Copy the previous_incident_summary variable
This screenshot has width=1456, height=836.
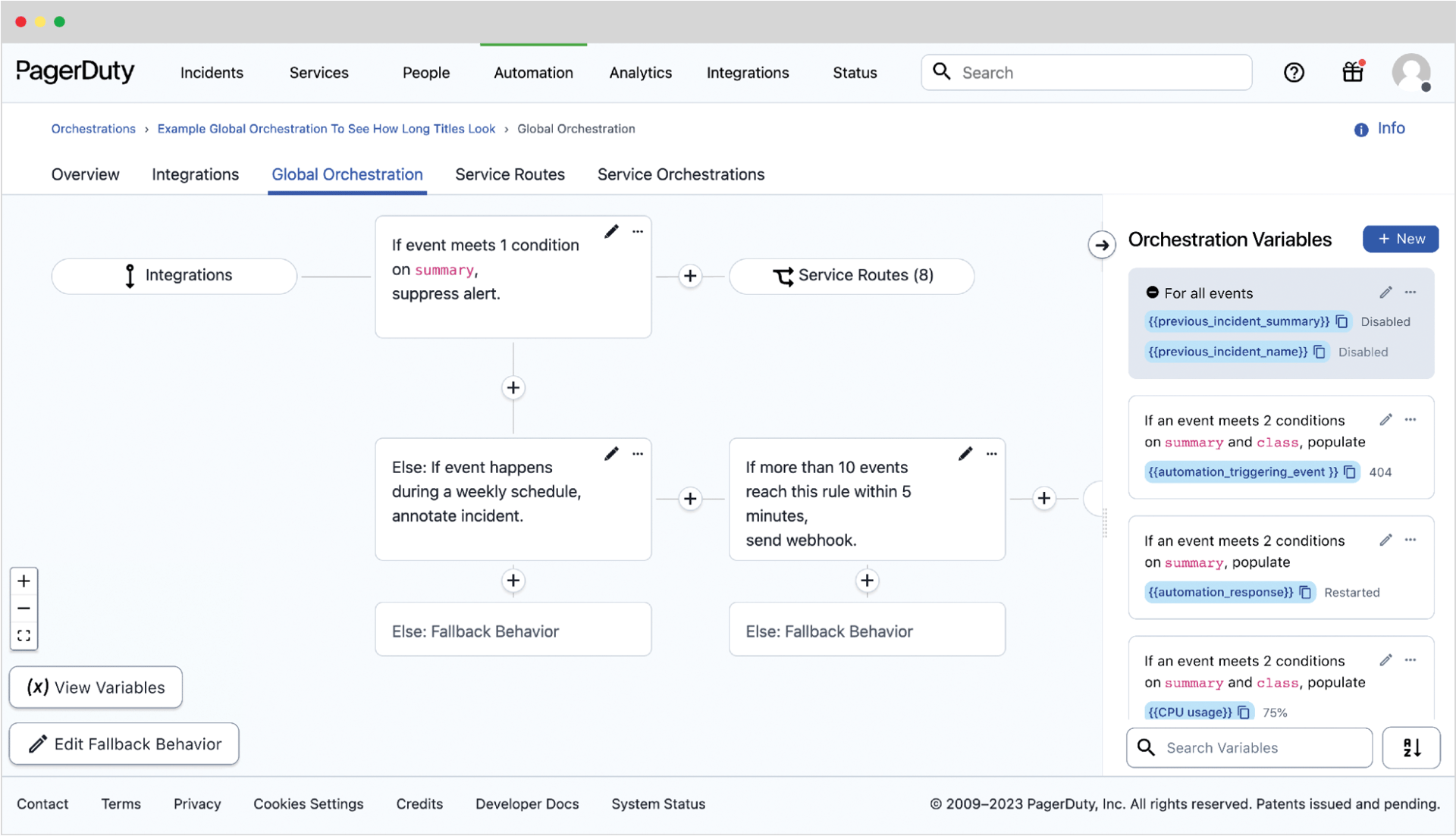pos(1341,321)
